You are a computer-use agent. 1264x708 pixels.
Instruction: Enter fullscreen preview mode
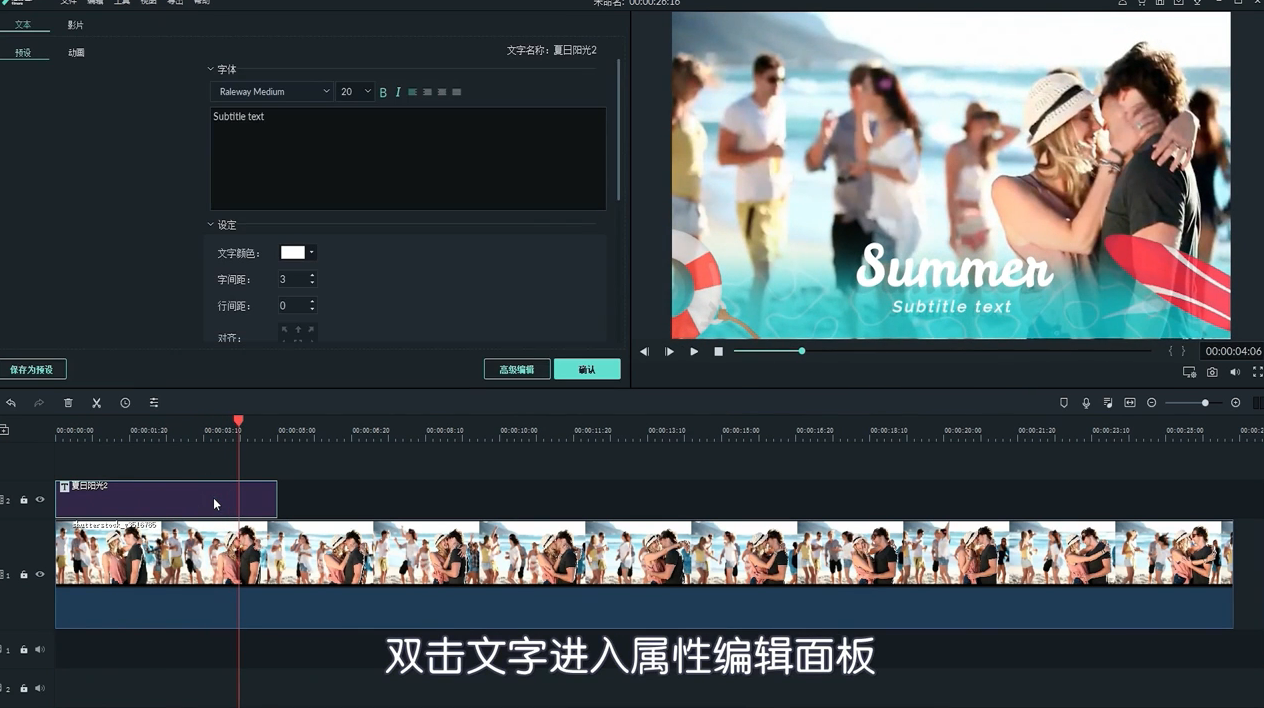[x=1257, y=372]
